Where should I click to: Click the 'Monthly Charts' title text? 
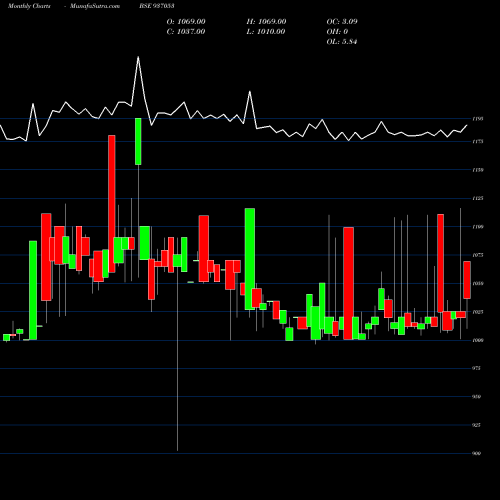pyautogui.click(x=29, y=6)
